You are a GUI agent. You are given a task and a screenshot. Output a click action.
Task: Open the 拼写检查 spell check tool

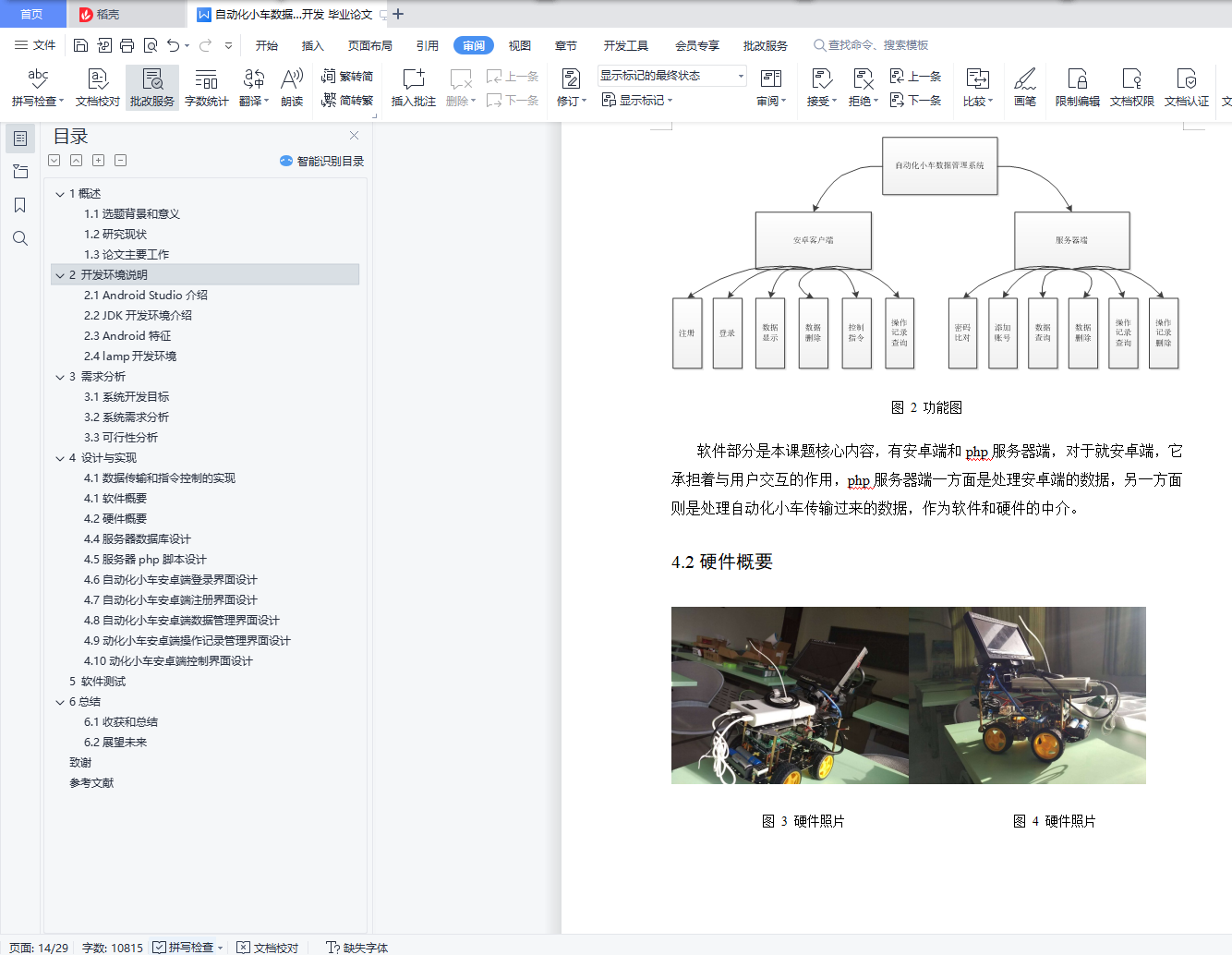tap(38, 88)
